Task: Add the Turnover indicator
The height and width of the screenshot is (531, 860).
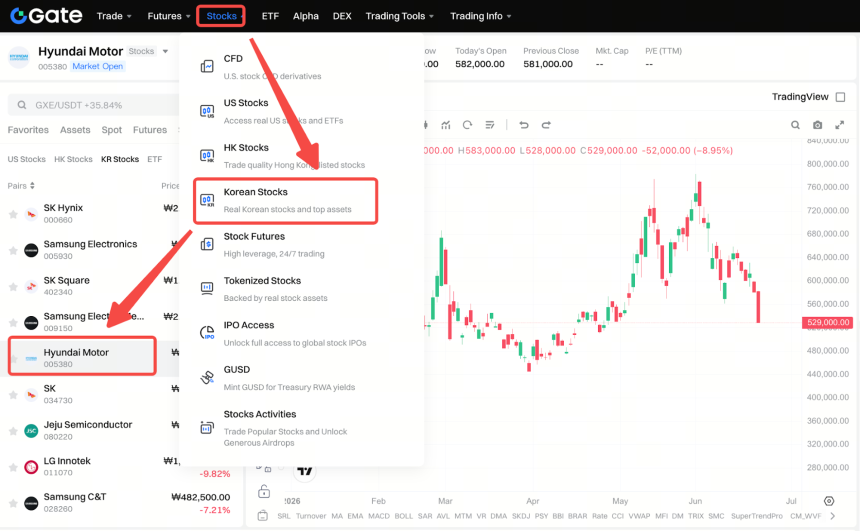Action: (x=311, y=516)
